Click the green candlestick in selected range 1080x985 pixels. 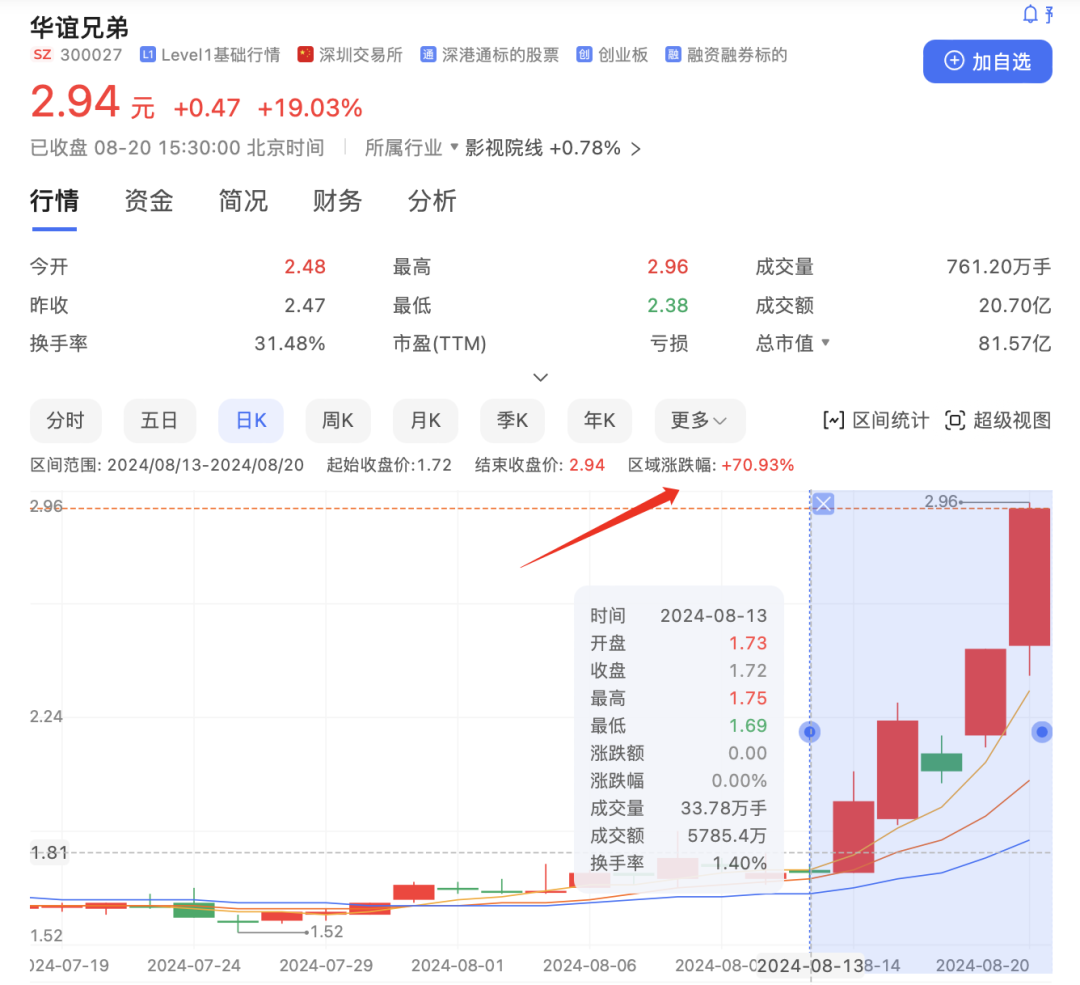941,762
